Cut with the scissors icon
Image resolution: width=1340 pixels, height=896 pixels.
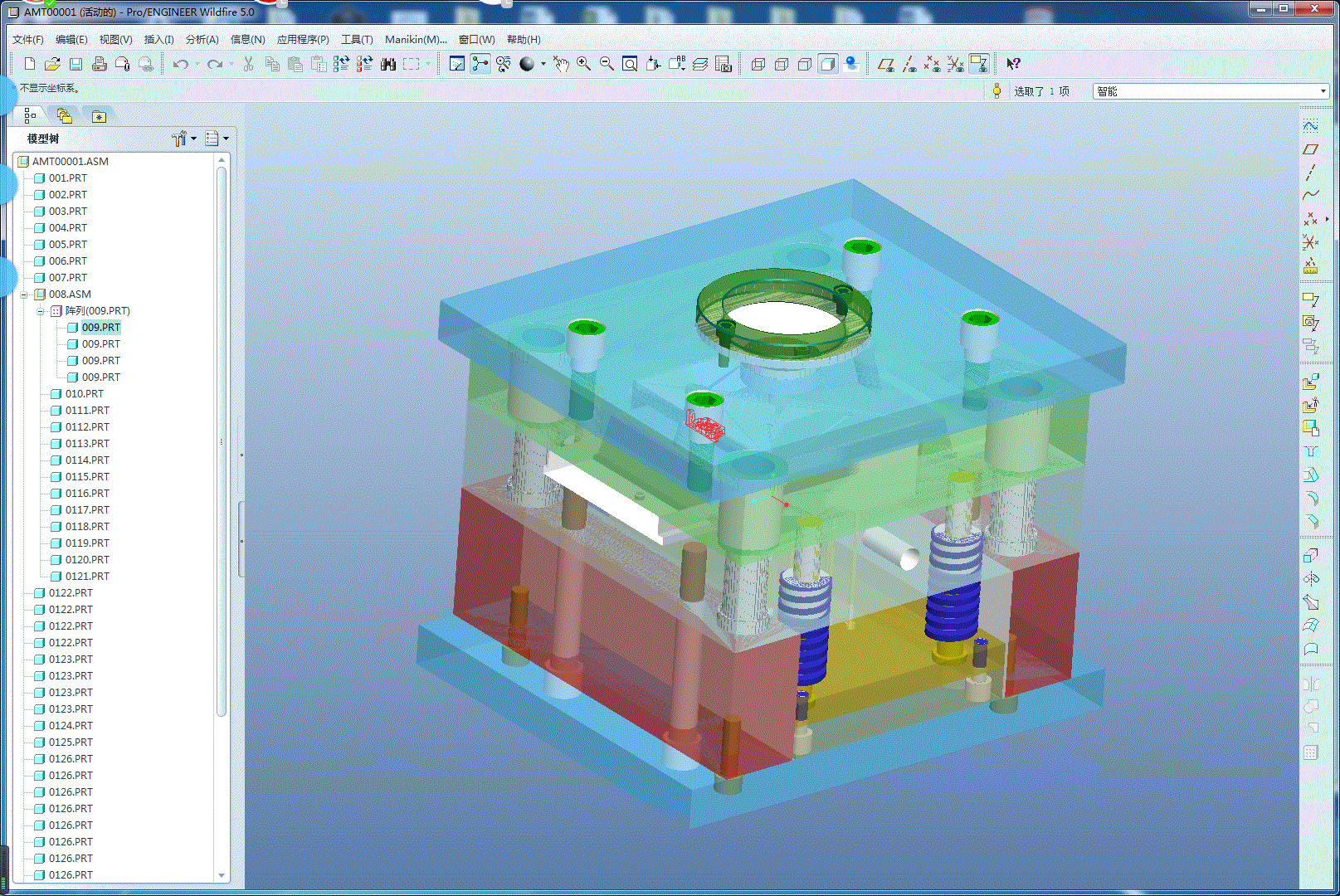tap(248, 64)
